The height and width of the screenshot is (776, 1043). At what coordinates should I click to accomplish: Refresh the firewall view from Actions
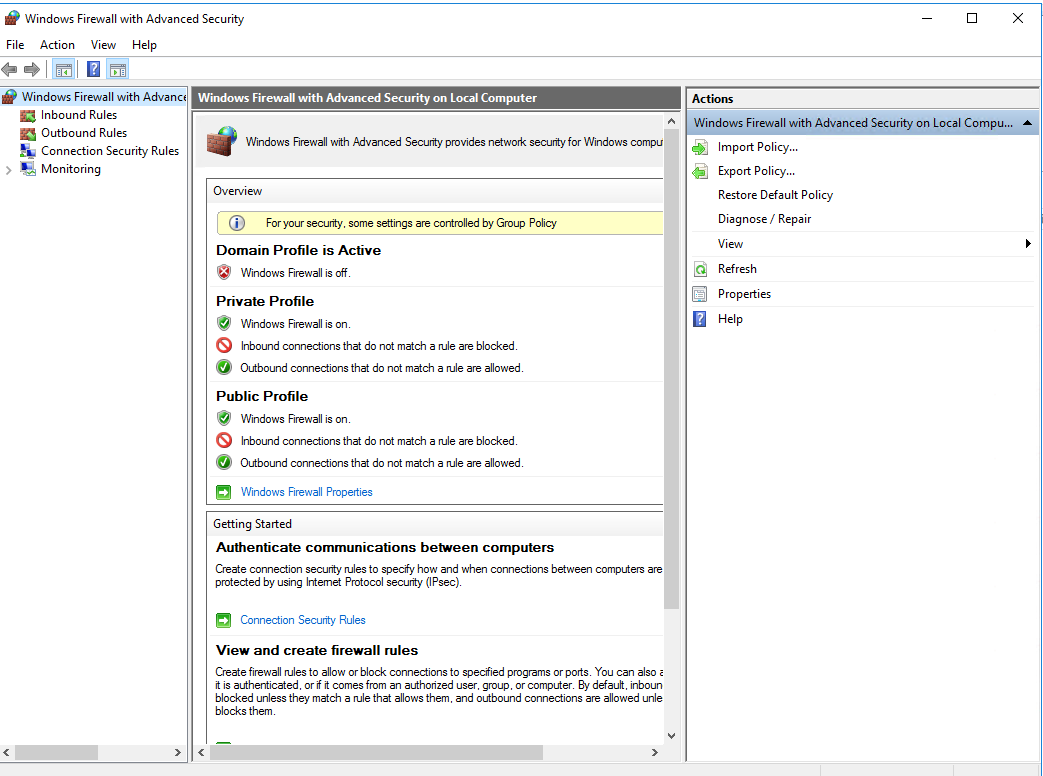click(x=737, y=269)
